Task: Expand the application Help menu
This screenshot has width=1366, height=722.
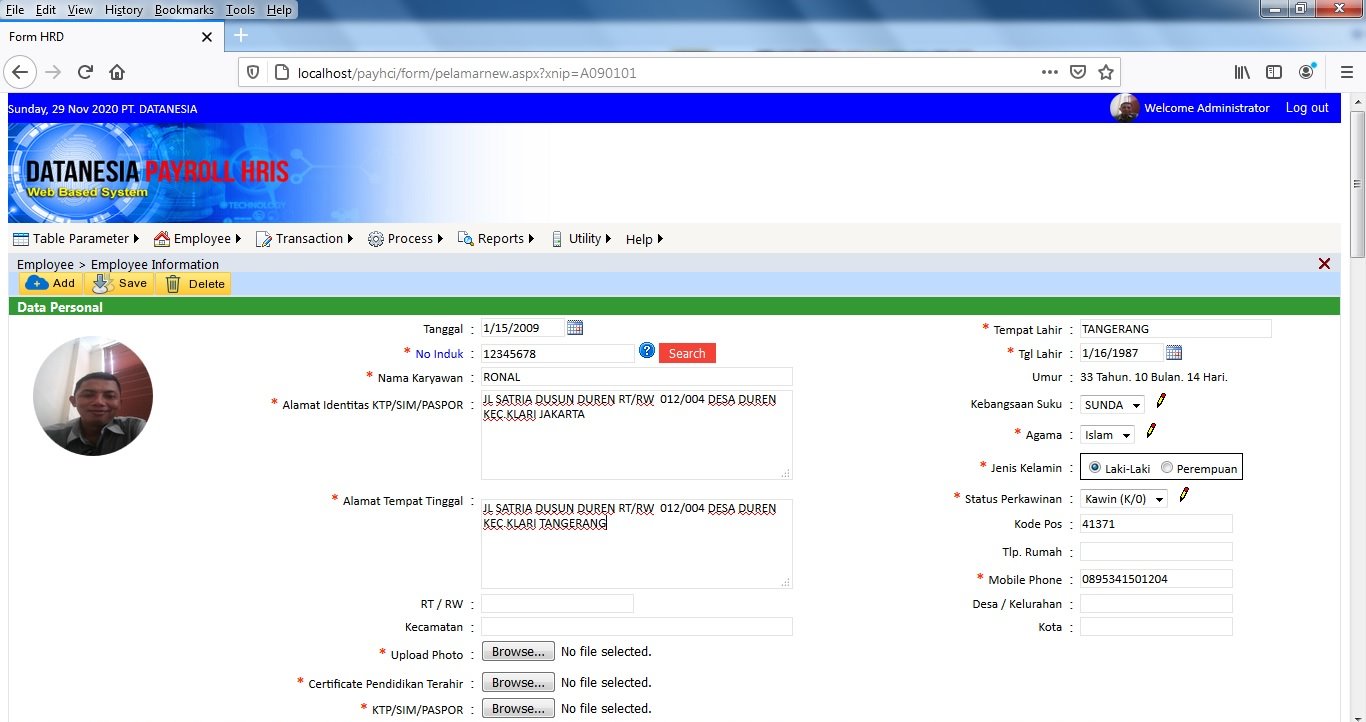Action: 645,239
